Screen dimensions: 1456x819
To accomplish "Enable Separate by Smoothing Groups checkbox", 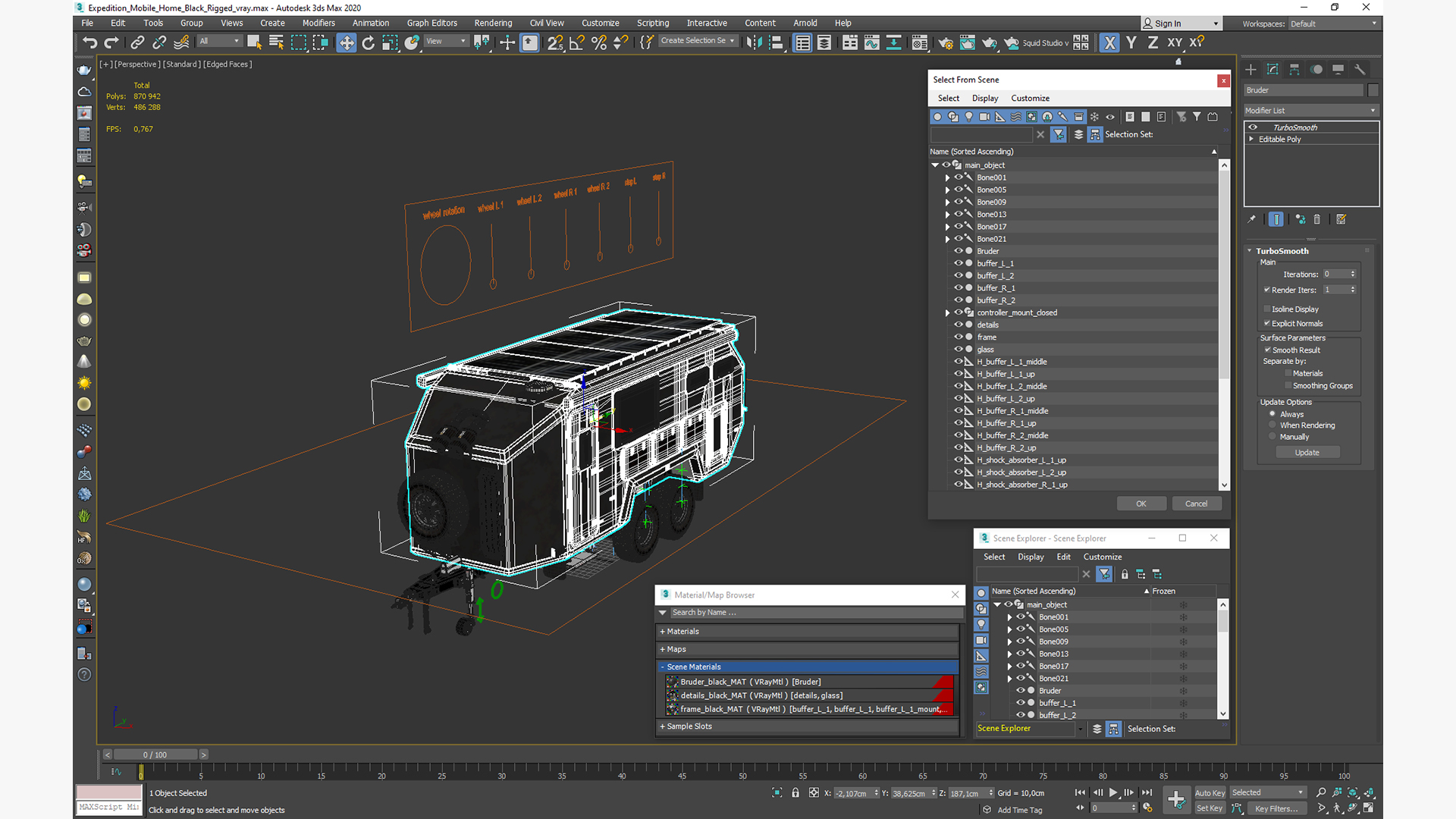I will coord(1288,385).
